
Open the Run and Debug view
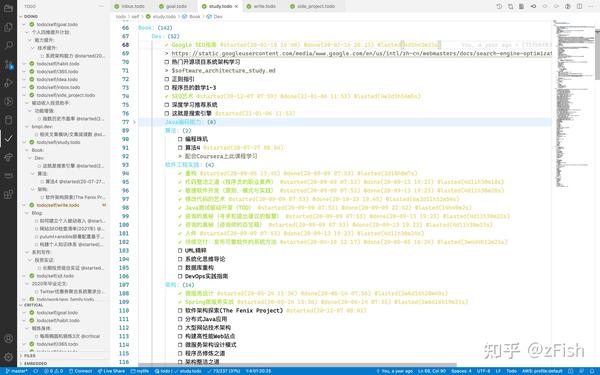click(8, 83)
